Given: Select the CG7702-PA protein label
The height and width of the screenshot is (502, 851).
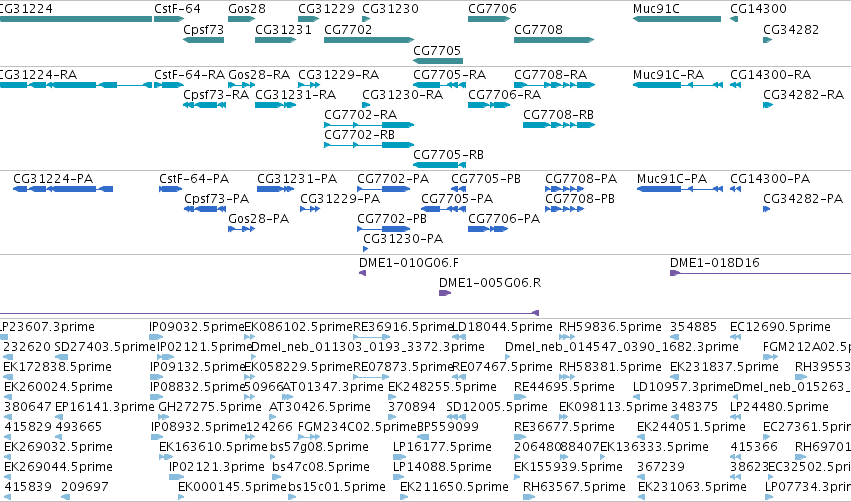Looking at the screenshot, I should 393,179.
